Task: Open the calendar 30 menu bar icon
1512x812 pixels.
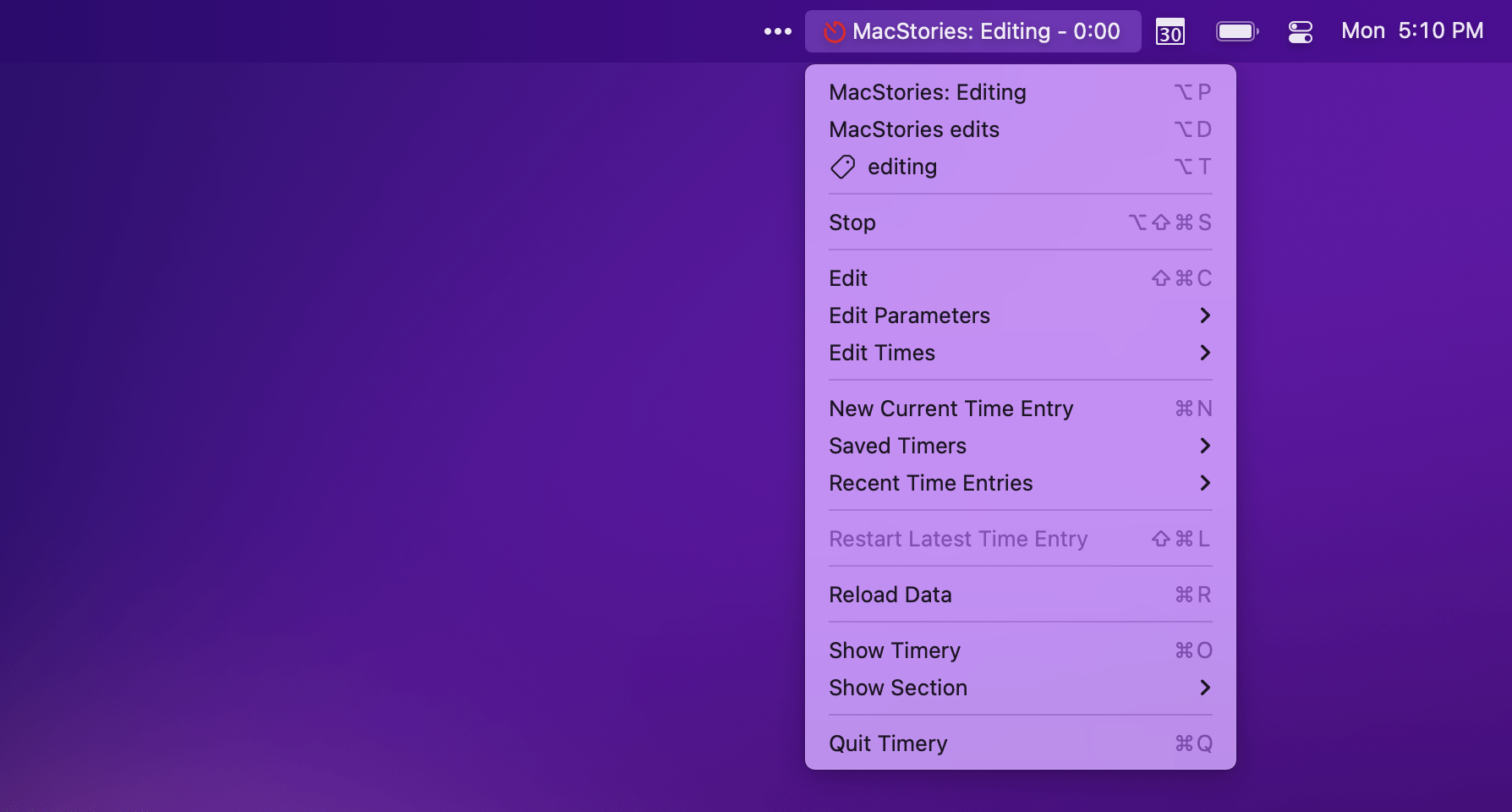Action: click(1170, 31)
